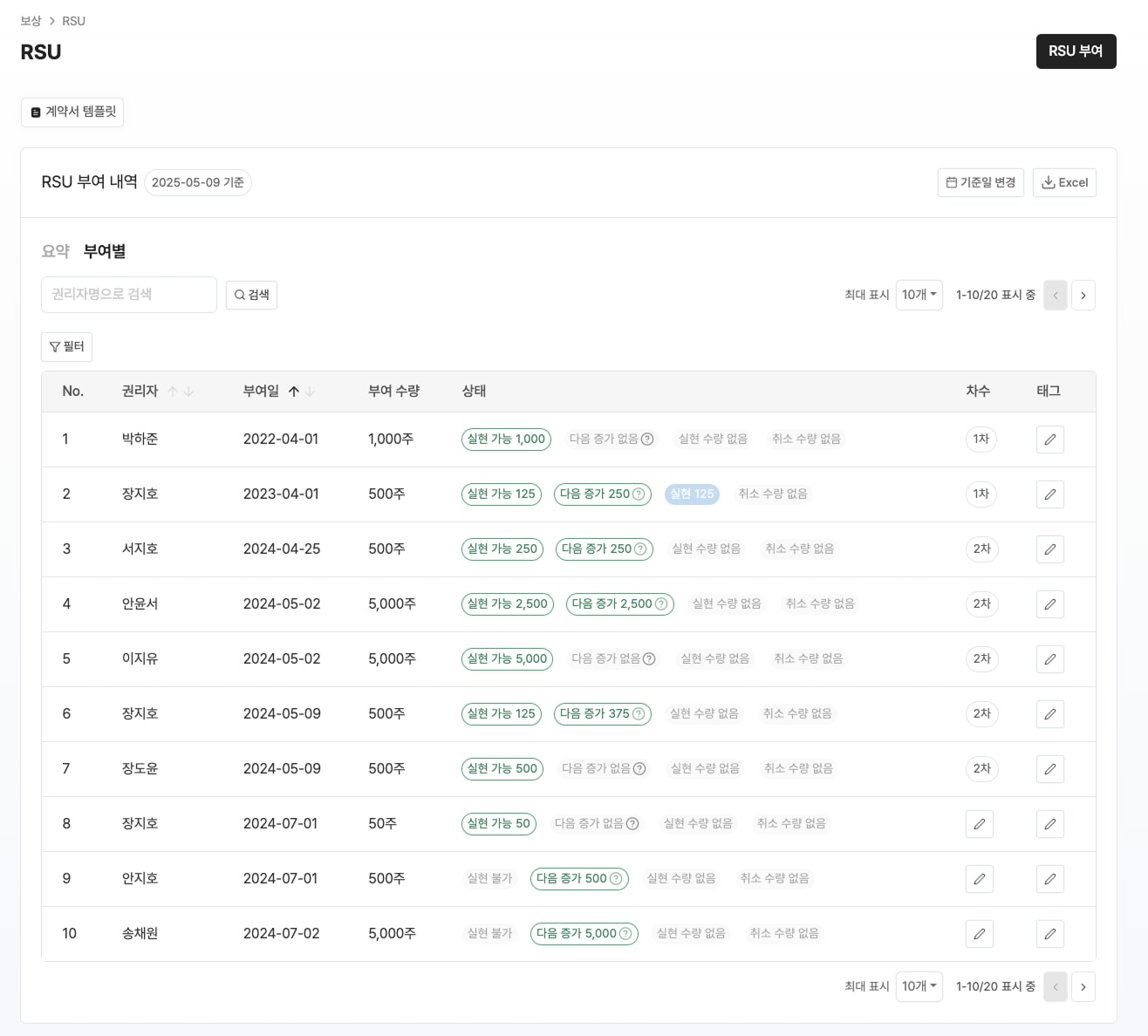Select the filter funnel icon
Image resolution: width=1148 pixels, height=1036 pixels.
pos(54,346)
